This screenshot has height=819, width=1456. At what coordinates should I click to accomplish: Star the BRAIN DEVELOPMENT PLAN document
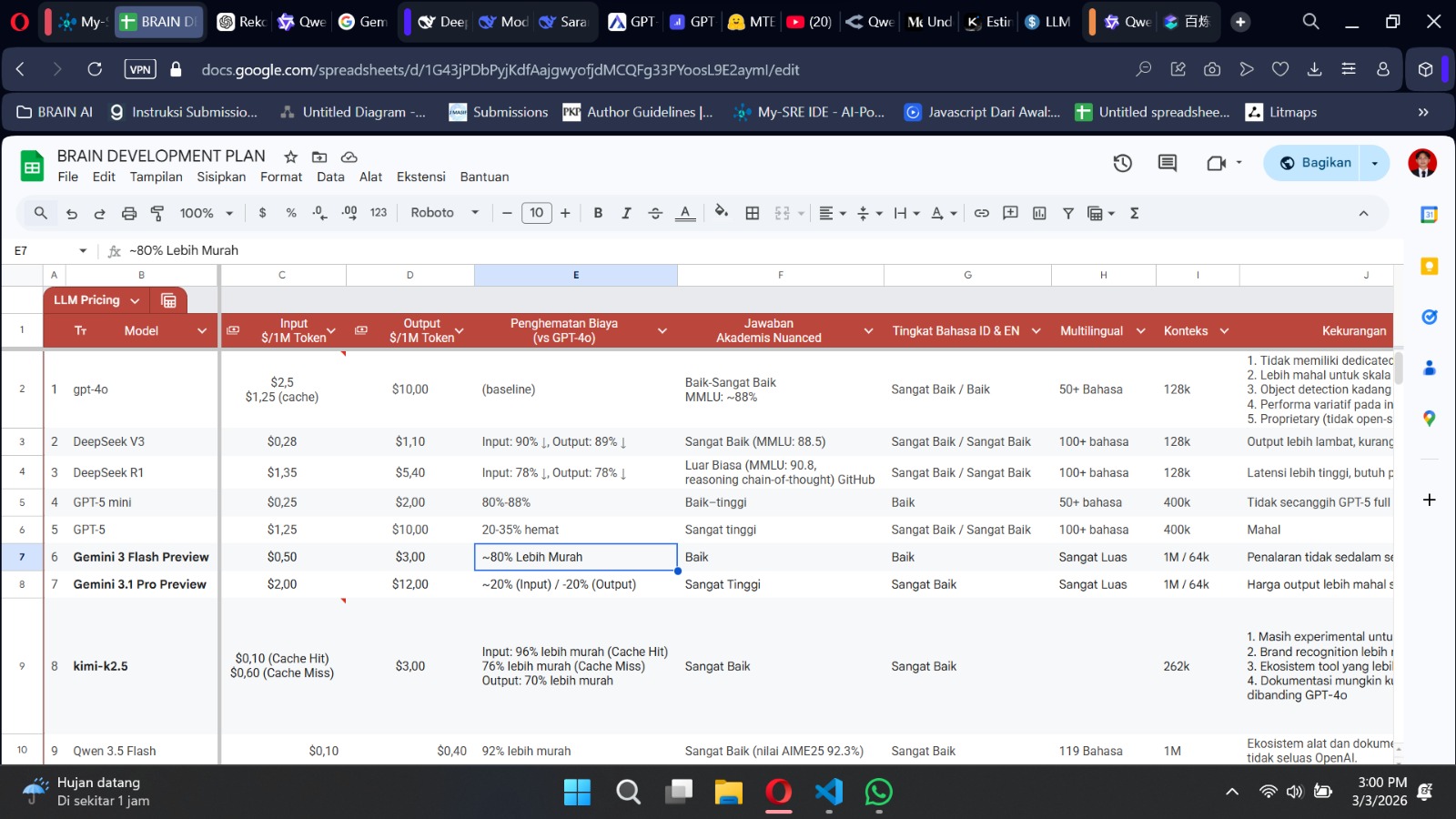click(x=290, y=157)
